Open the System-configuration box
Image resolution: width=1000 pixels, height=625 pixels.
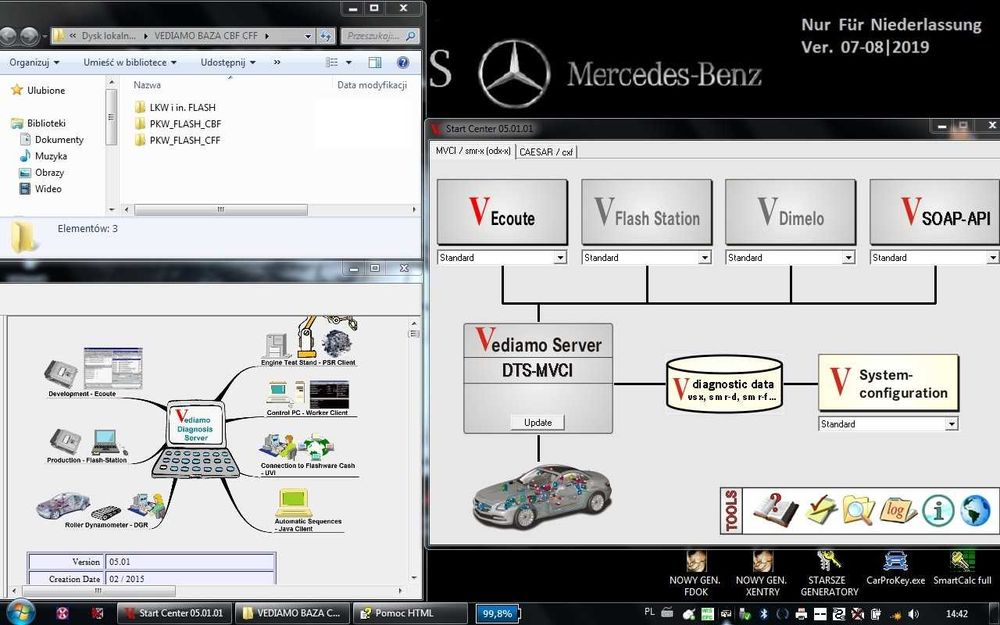pyautogui.click(x=888, y=383)
